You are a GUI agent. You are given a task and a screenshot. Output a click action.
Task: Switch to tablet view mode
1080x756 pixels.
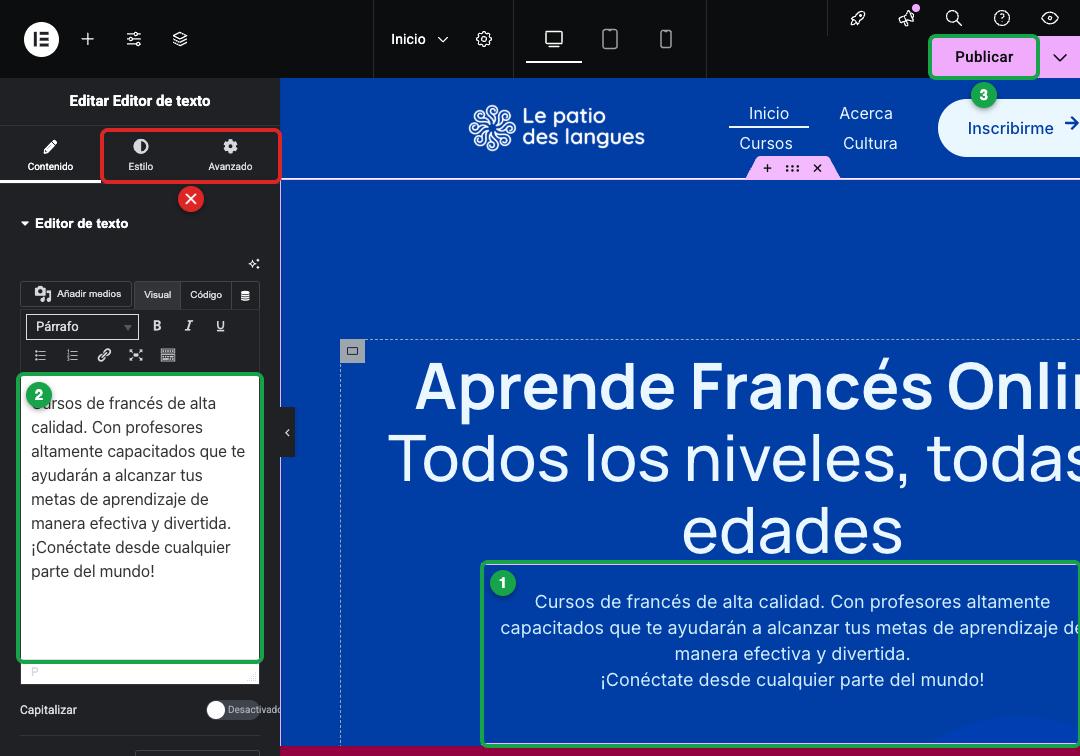(610, 39)
